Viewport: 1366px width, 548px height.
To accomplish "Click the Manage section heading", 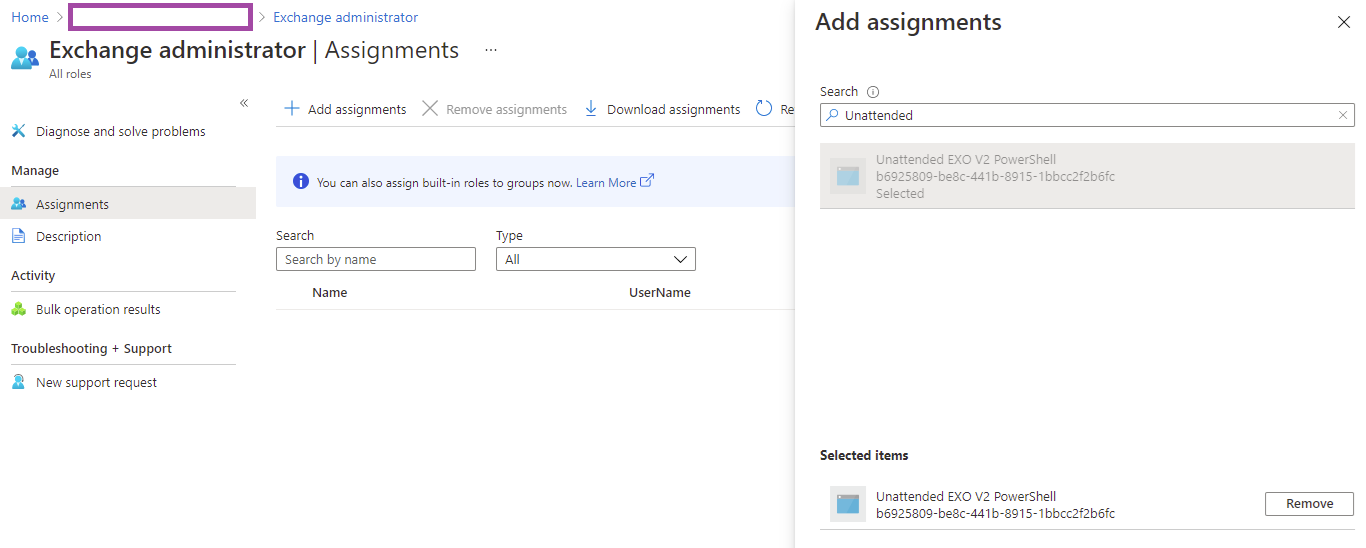I will tap(35, 171).
